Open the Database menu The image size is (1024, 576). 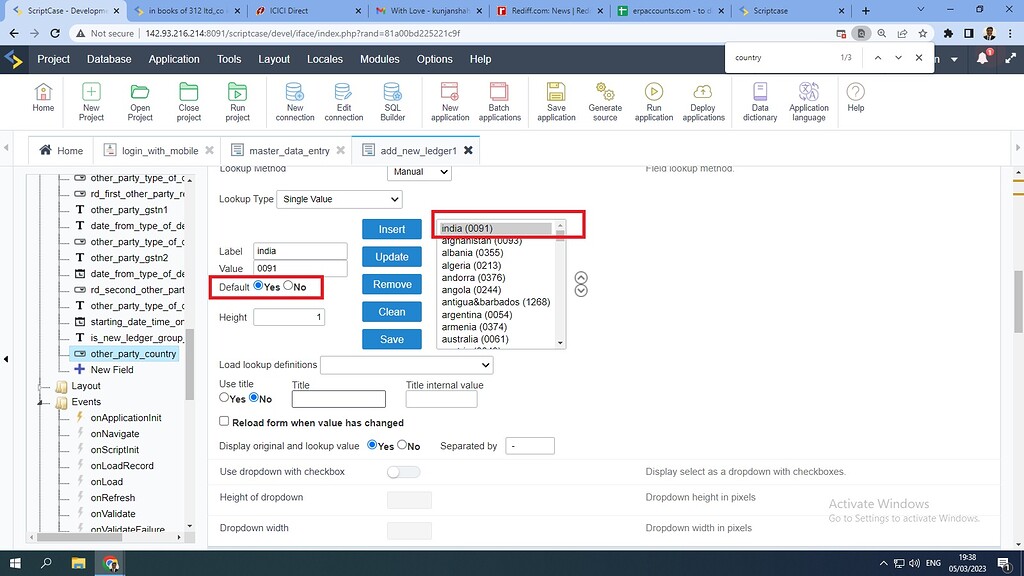point(108,59)
